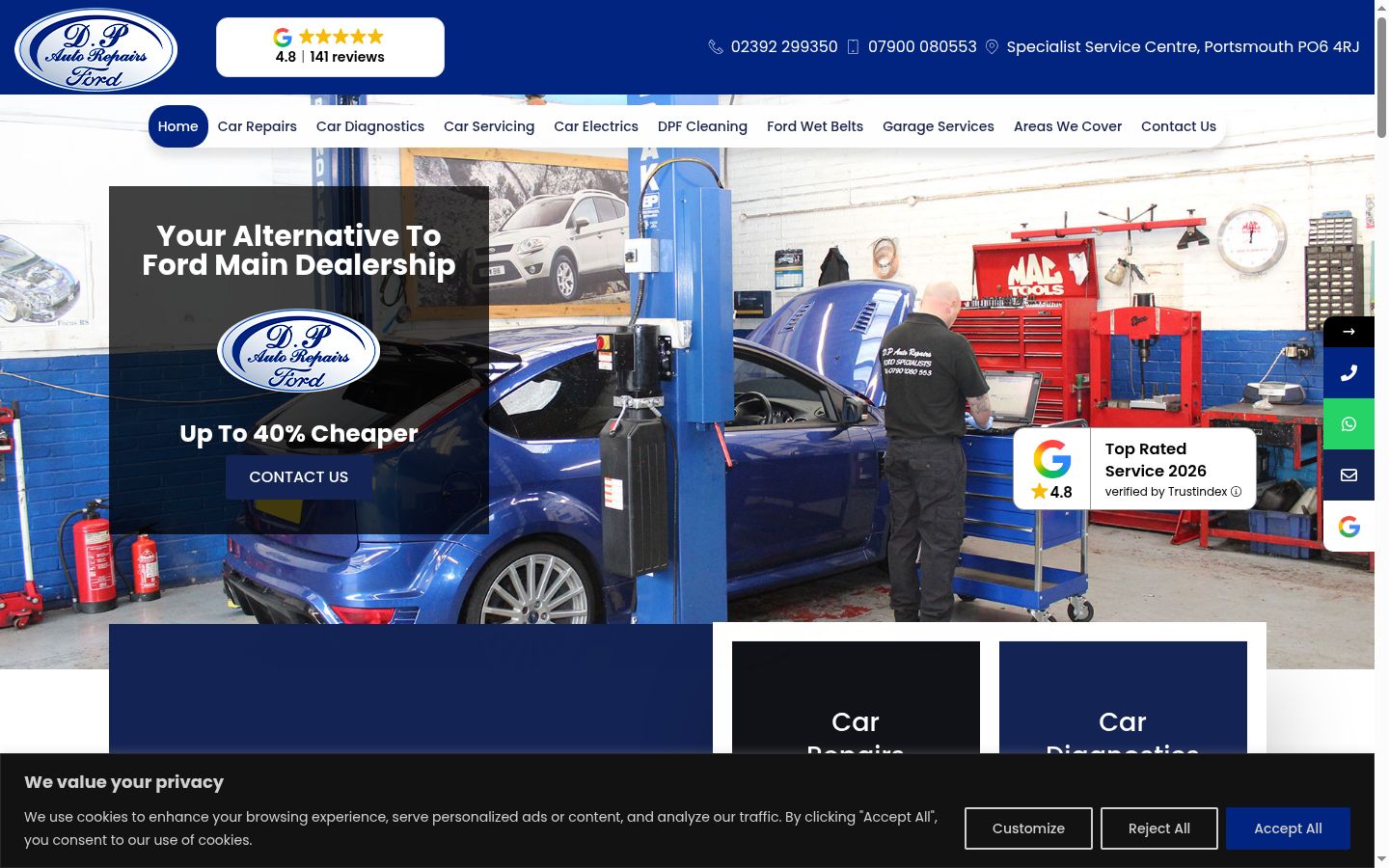The image size is (1389, 868).
Task: Click the CONTACT US hero button
Action: coord(299,477)
